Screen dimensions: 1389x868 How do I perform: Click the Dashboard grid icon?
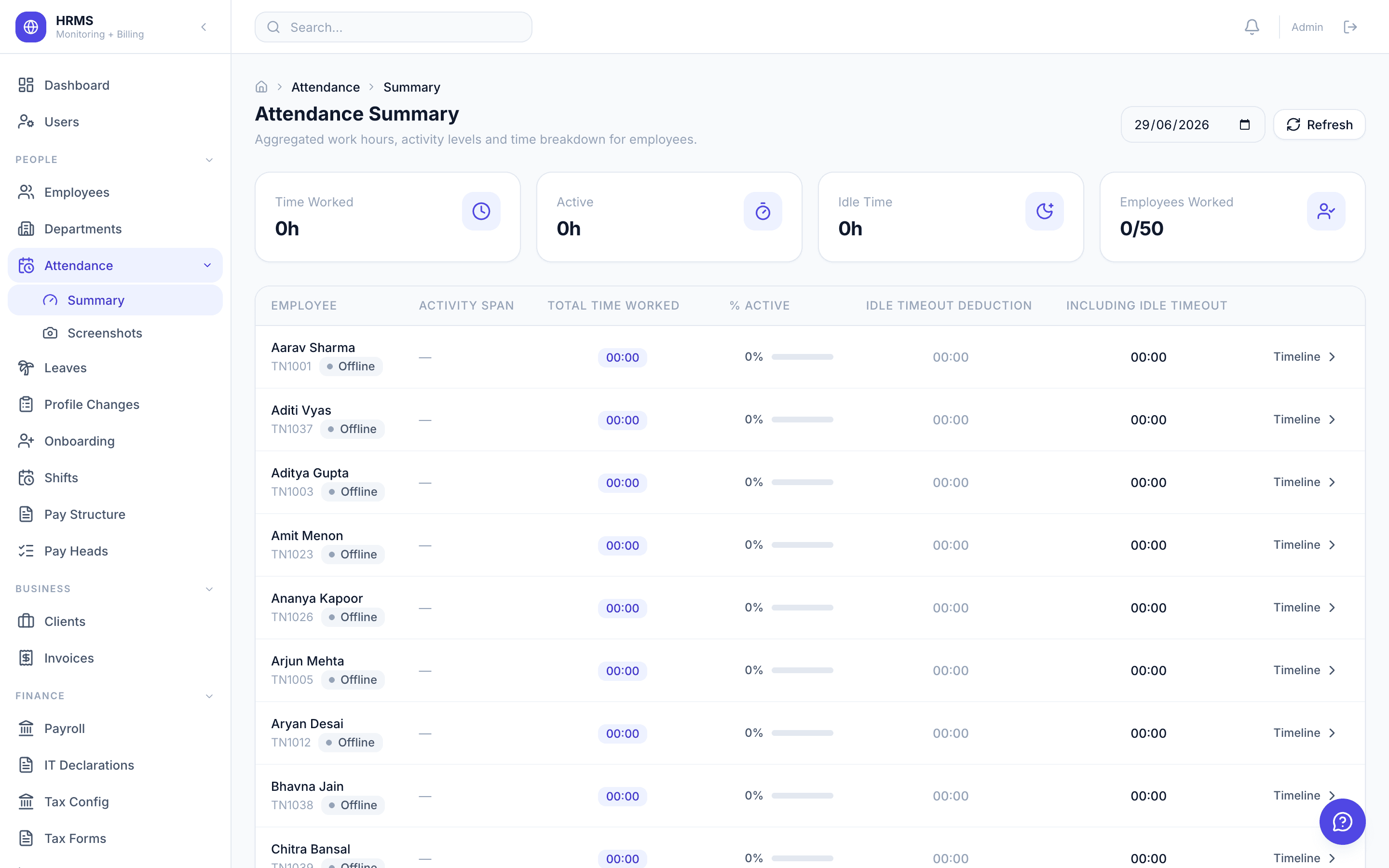coord(26,85)
